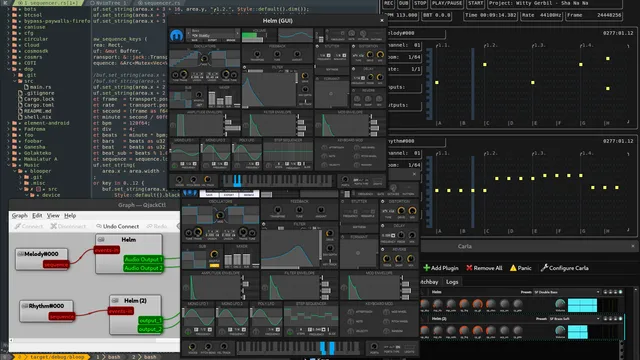Viewport: 640px width, 360px height.
Task: Toggle Stutter power button in Helm (GUI)
Action: pos(317,47)
